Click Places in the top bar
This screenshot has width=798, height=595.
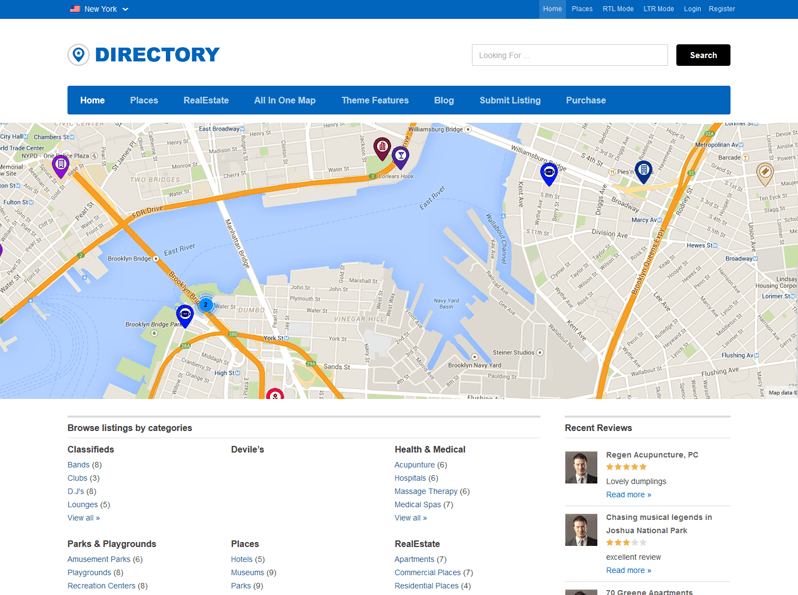click(x=582, y=9)
